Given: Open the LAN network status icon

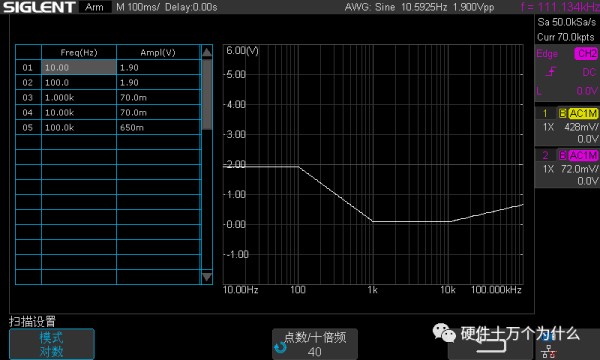Looking at the screenshot, I should tap(549, 350).
